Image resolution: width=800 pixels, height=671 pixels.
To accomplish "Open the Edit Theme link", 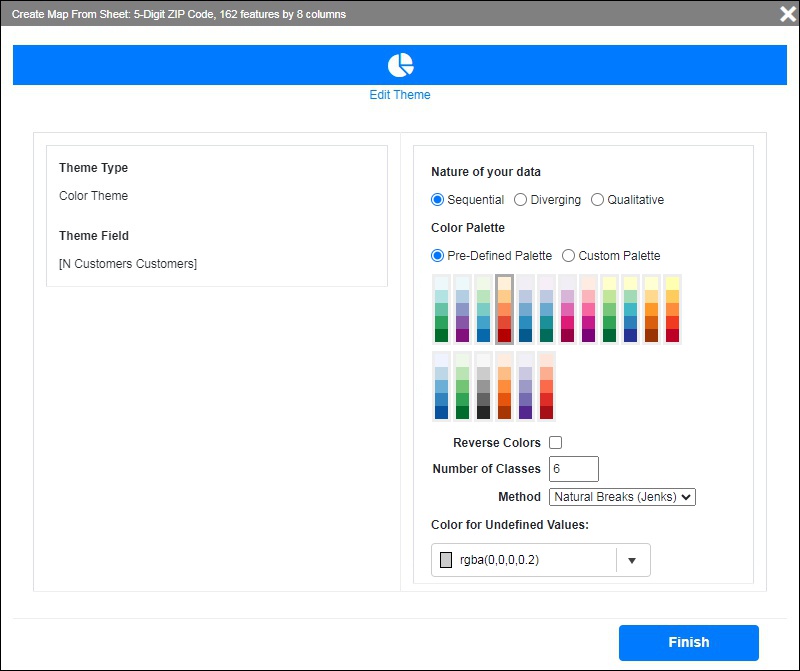I will [x=400, y=94].
